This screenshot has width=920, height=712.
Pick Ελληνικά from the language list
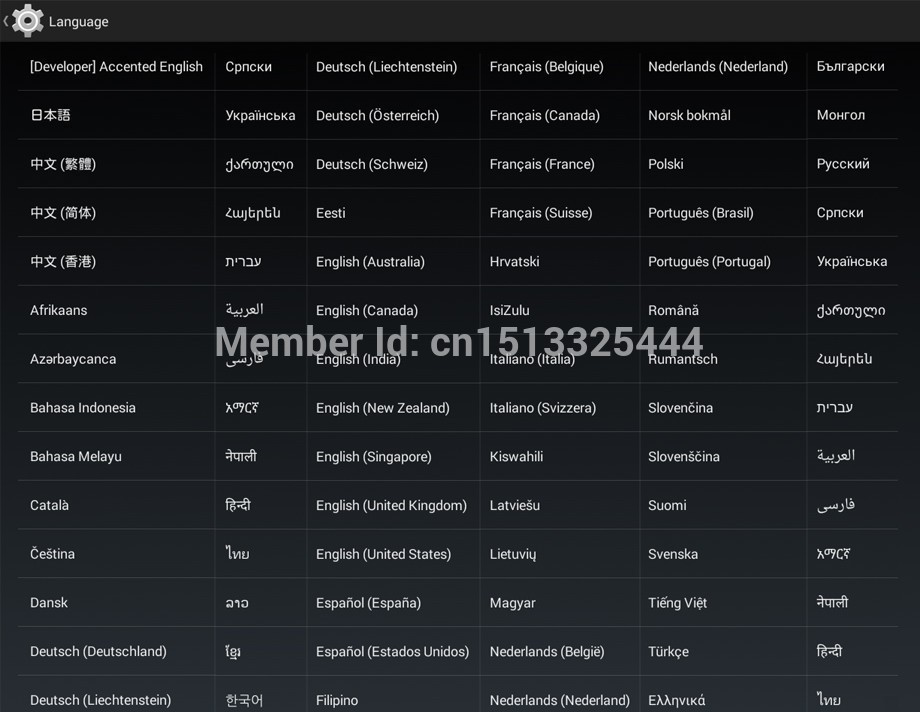pyautogui.click(x=676, y=700)
